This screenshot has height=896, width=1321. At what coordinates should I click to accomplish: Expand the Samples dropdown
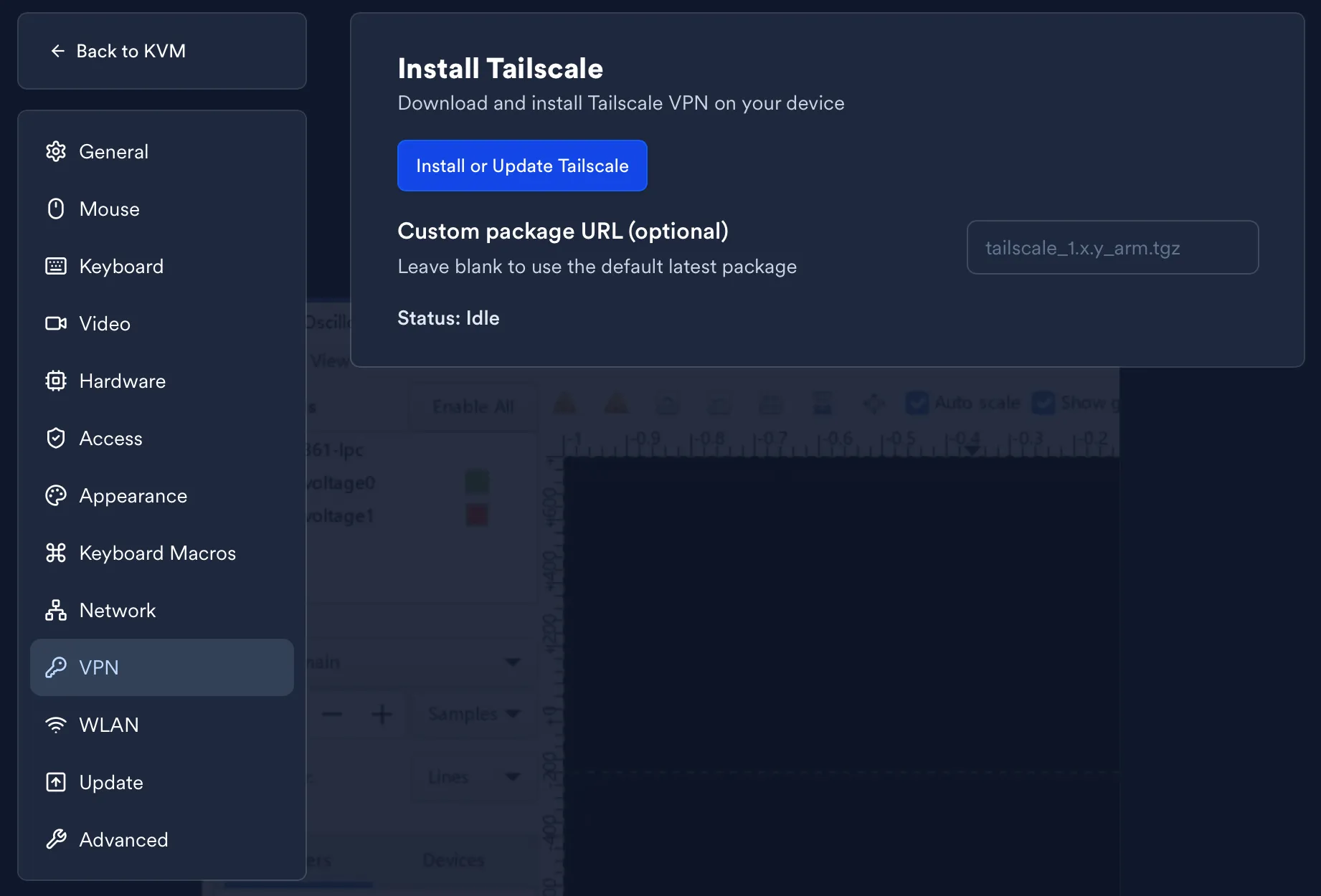pos(473,714)
